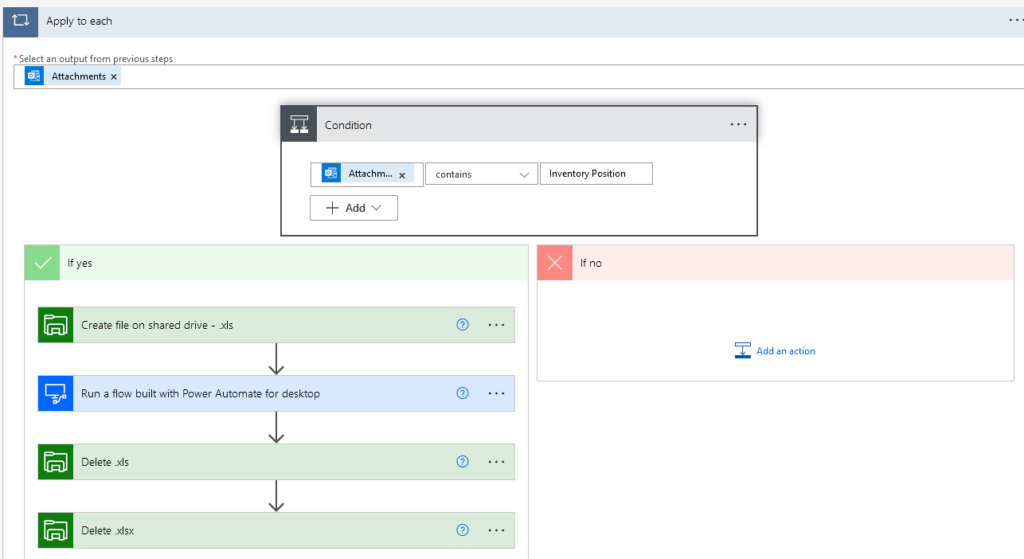Open the Condition card ellipsis menu
Screen dimensions: 1024x559
pos(739,124)
